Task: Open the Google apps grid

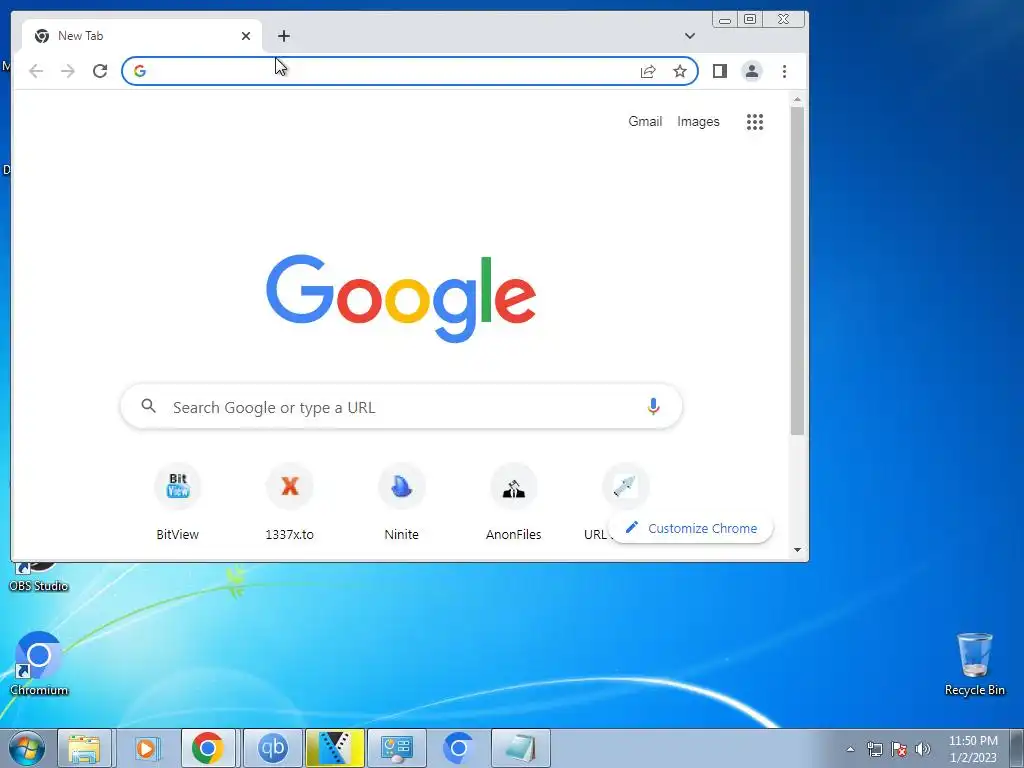Action: click(x=755, y=121)
